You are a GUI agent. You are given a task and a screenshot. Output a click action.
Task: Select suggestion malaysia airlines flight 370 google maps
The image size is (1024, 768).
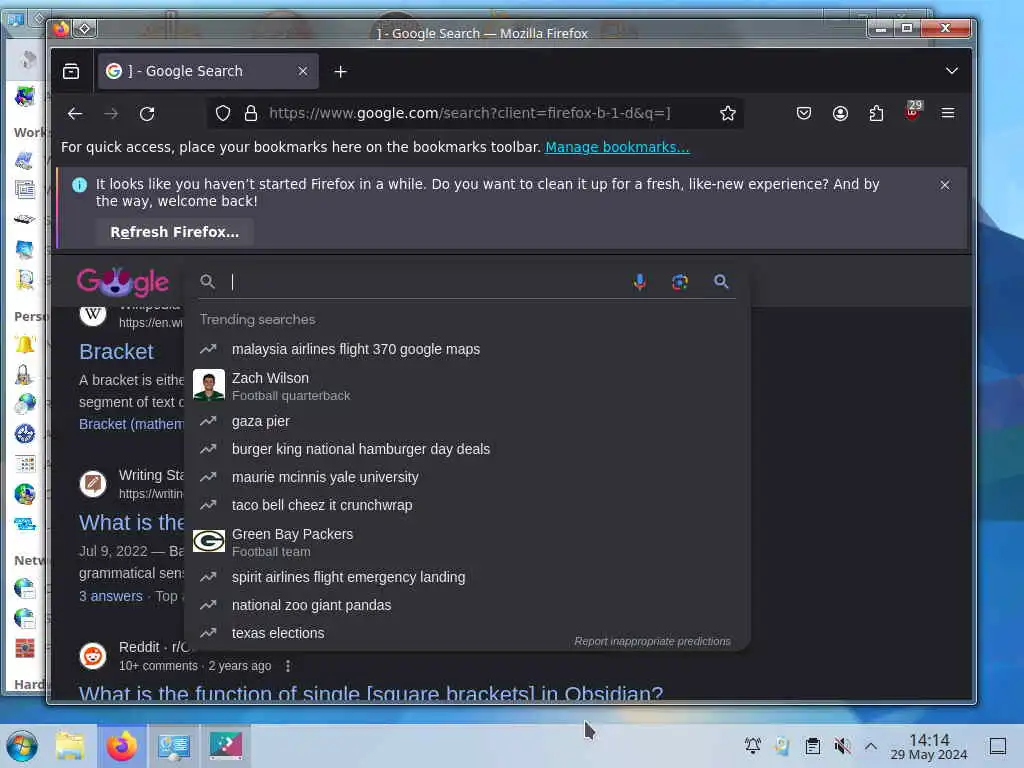[467, 349]
